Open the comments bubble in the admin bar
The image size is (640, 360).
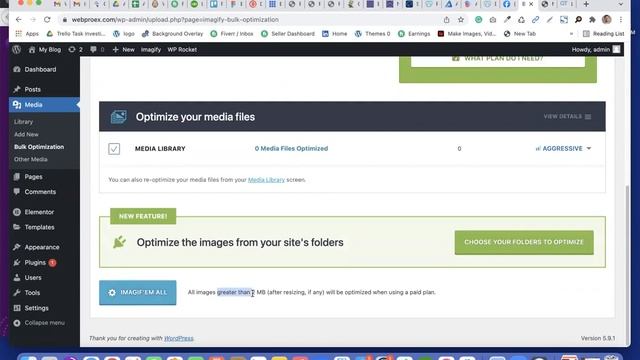97,49
